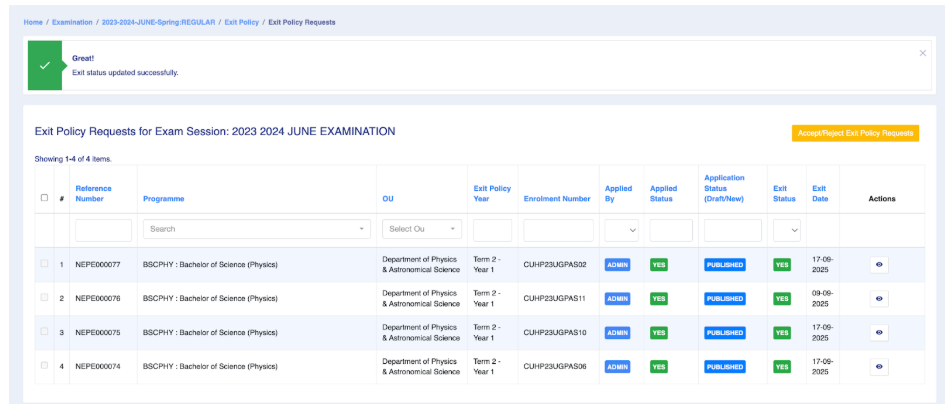Screen dimensions: 946x406
Task: Open the Applied By filter dropdown
Action: click(620, 230)
